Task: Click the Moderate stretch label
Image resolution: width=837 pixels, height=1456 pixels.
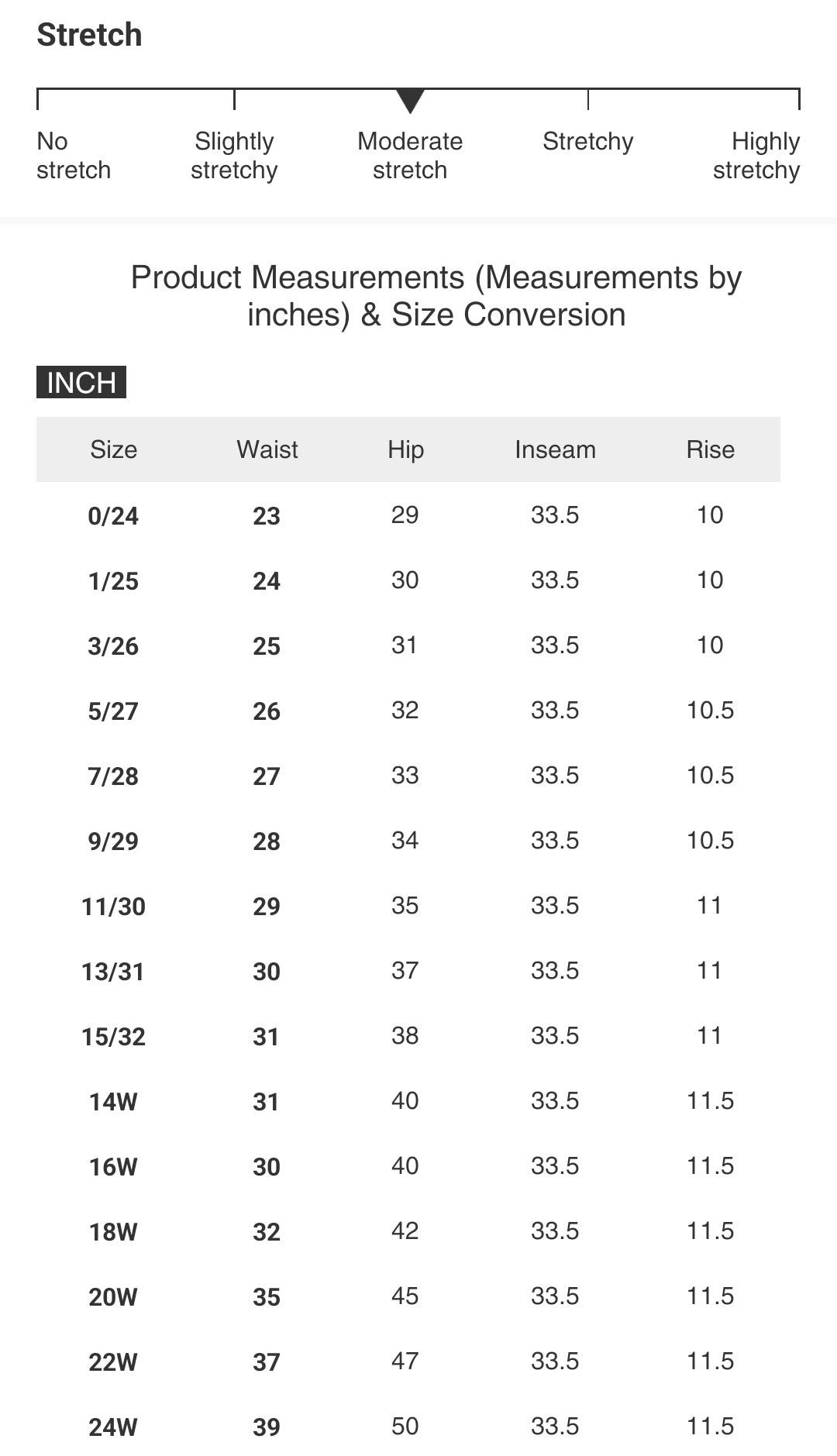Action: 410,156
